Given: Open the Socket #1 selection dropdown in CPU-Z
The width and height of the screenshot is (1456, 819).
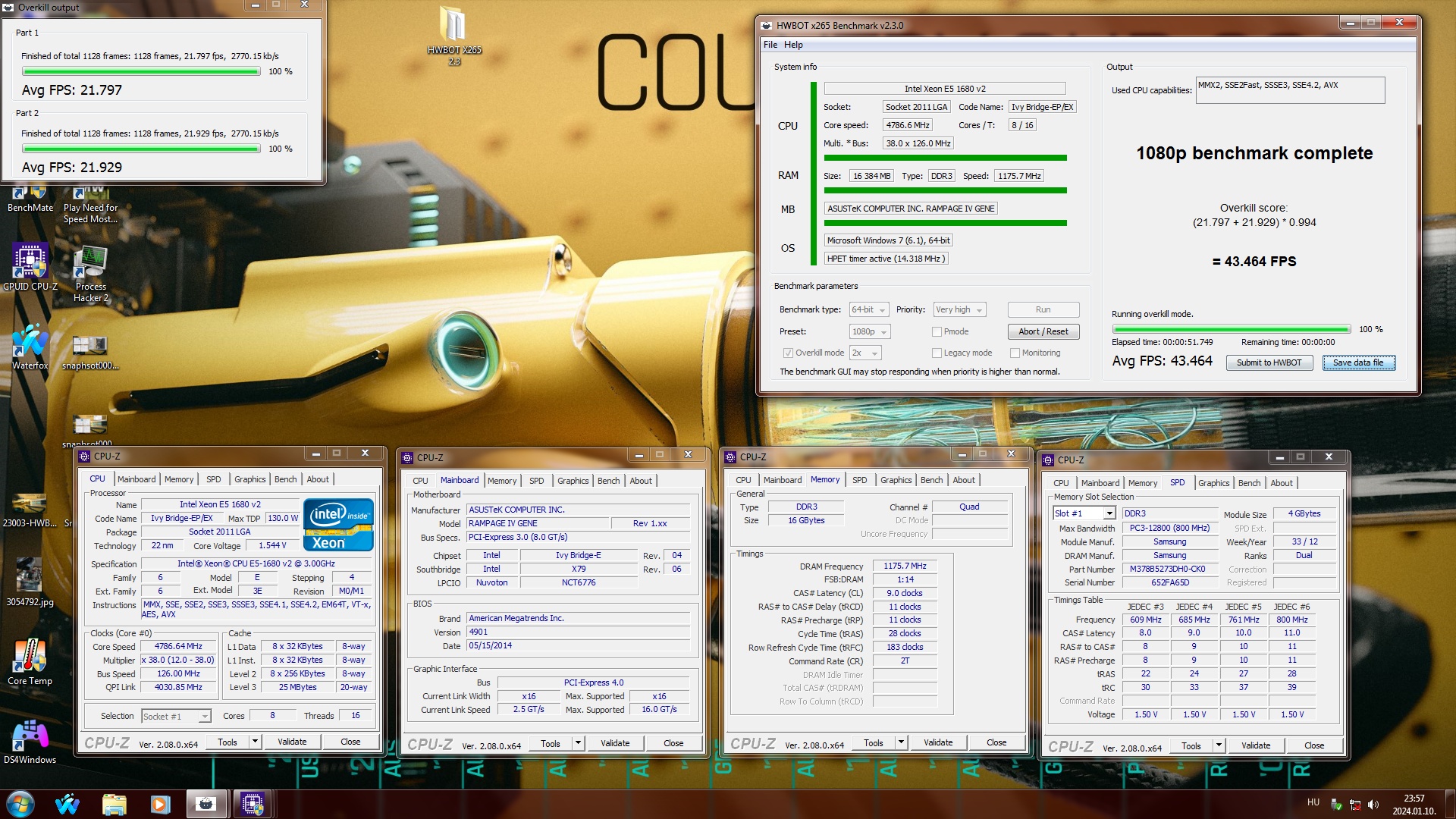Looking at the screenshot, I should [x=176, y=716].
